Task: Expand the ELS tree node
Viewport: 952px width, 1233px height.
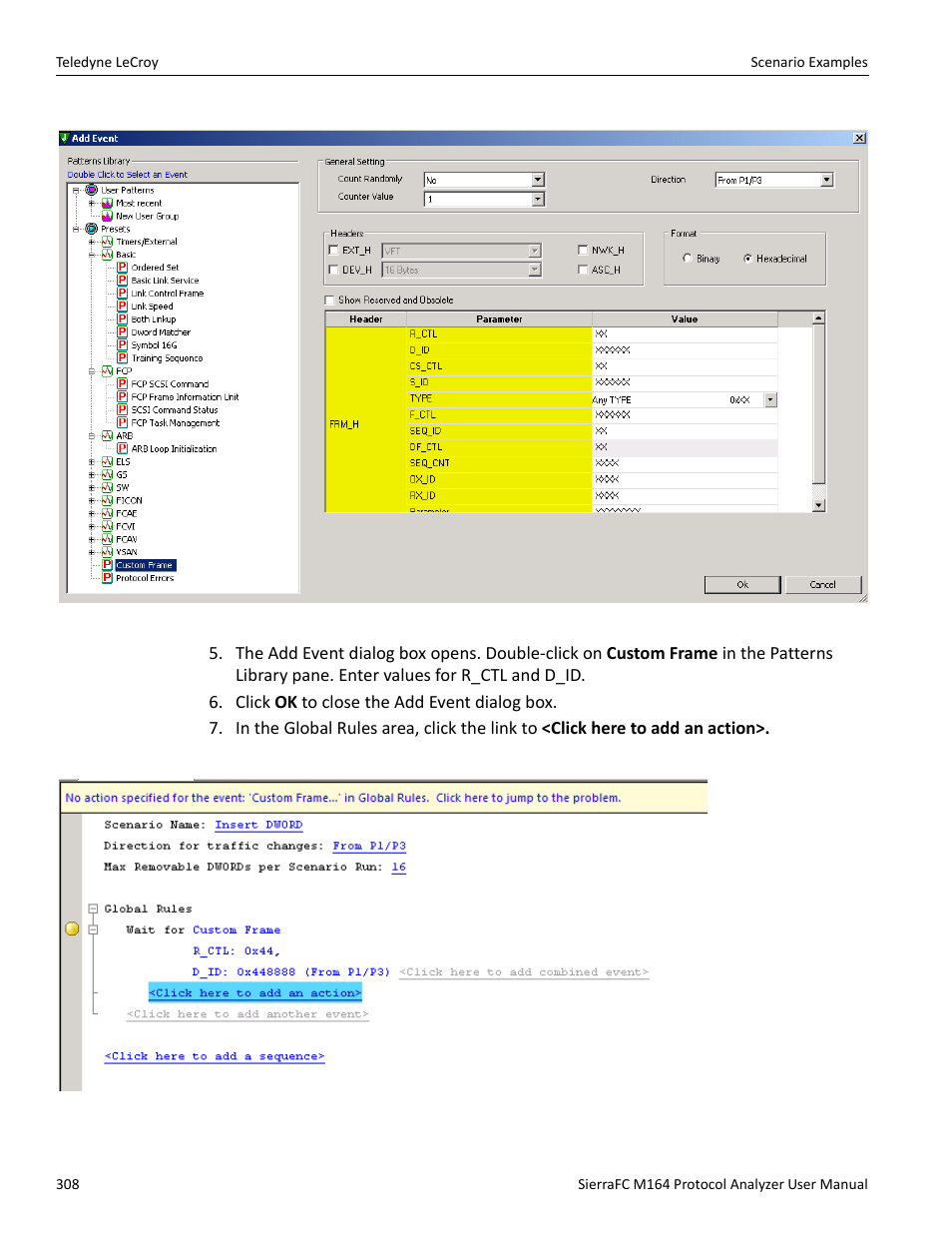Action: 92,462
